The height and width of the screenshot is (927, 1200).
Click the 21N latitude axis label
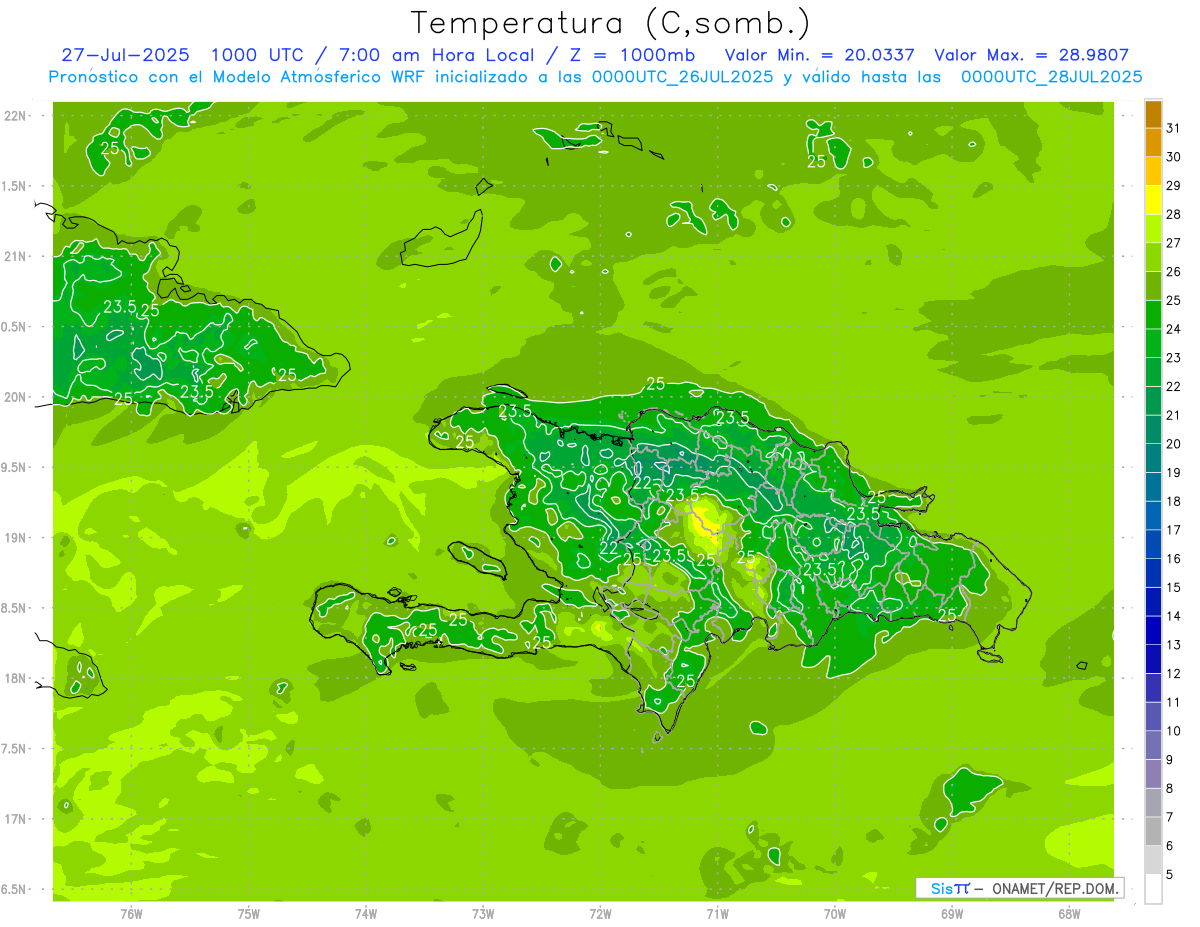click(x=15, y=256)
